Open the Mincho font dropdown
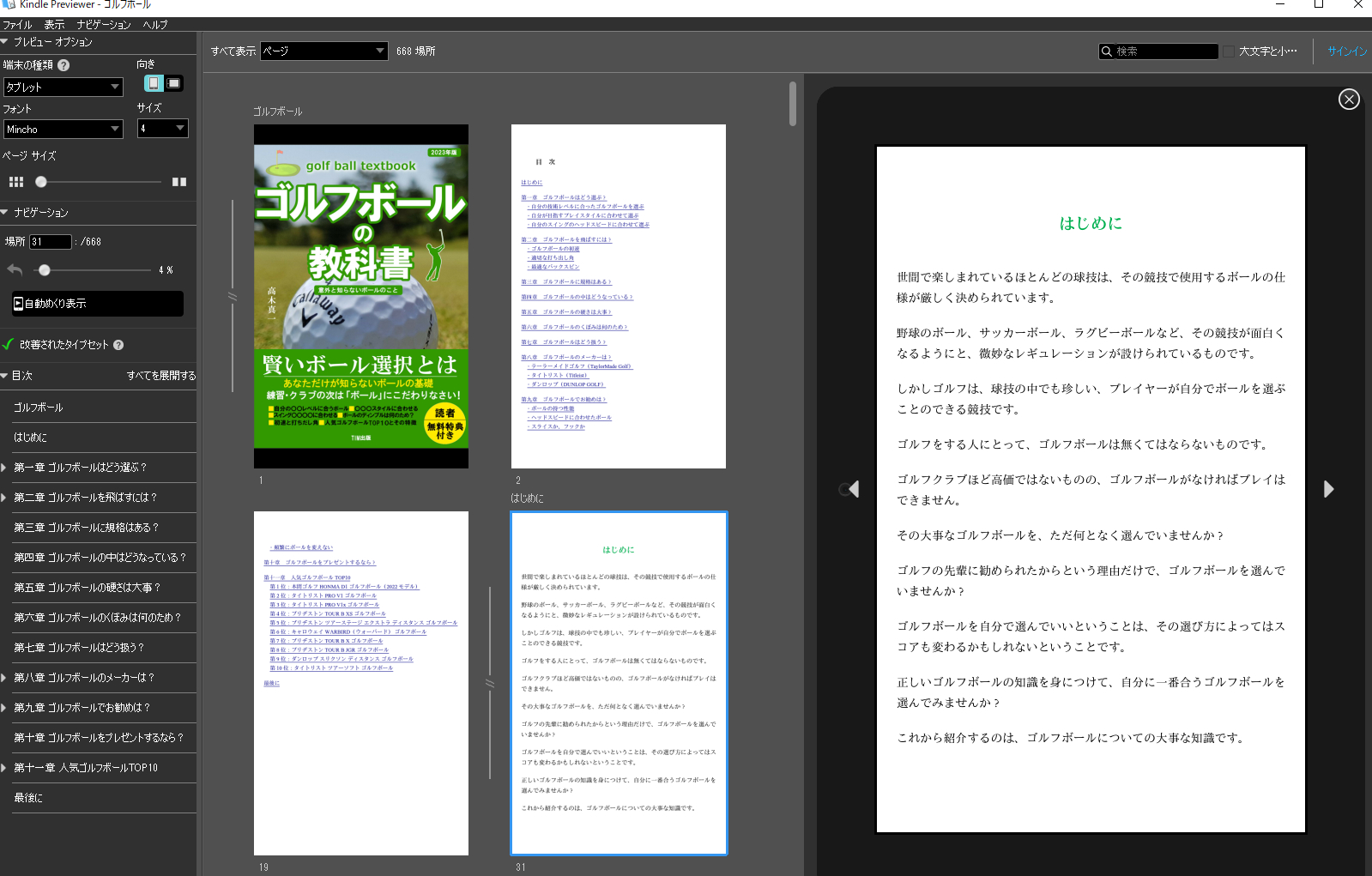 63,130
